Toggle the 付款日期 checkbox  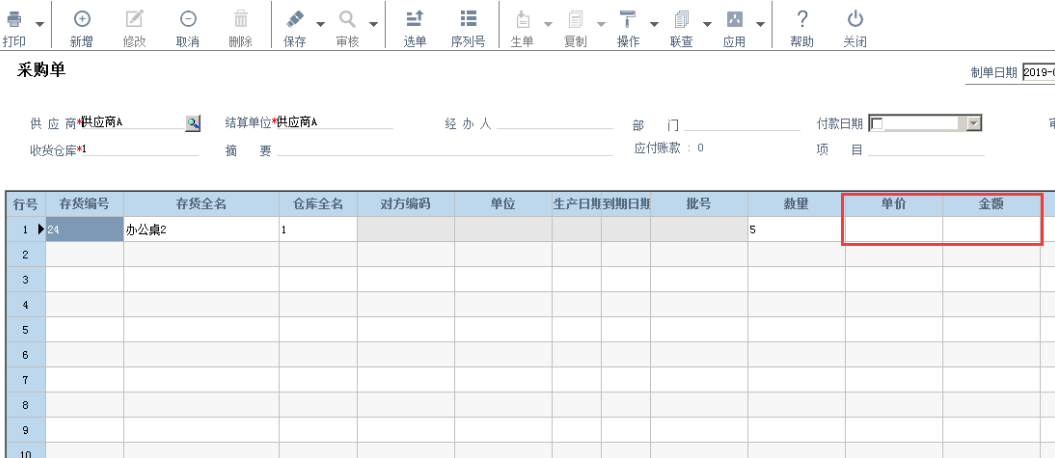click(x=877, y=123)
